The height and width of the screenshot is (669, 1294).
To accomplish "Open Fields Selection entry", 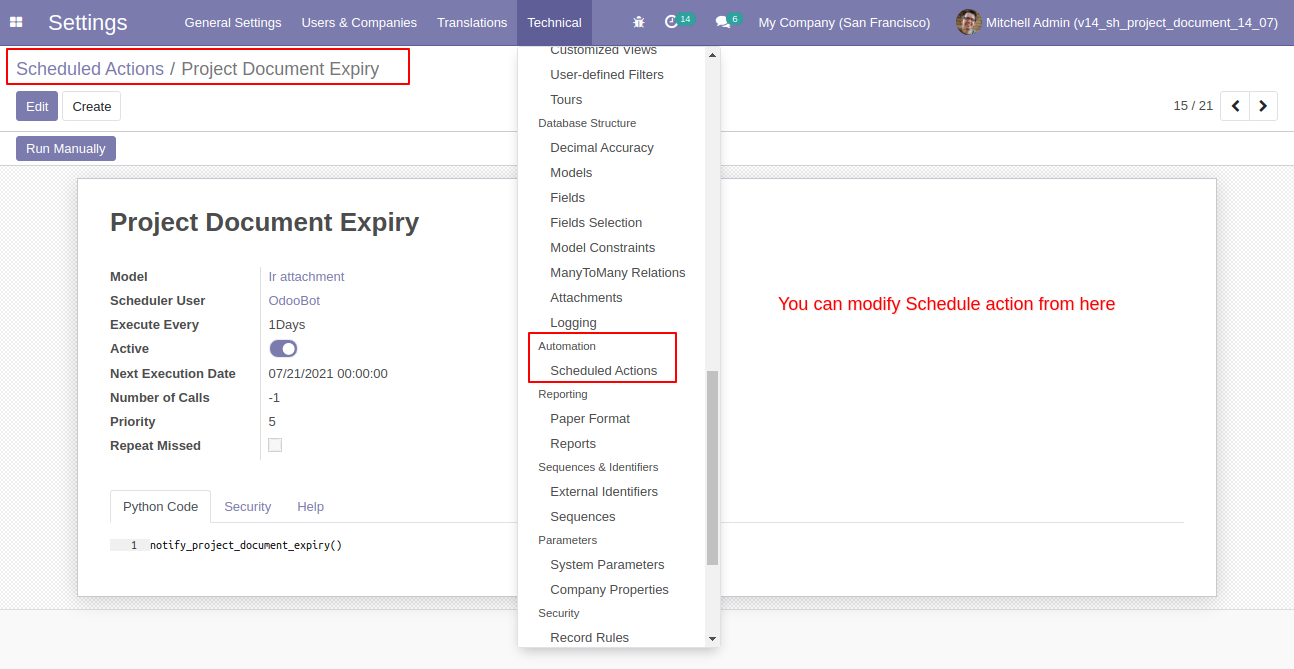I will [596, 222].
